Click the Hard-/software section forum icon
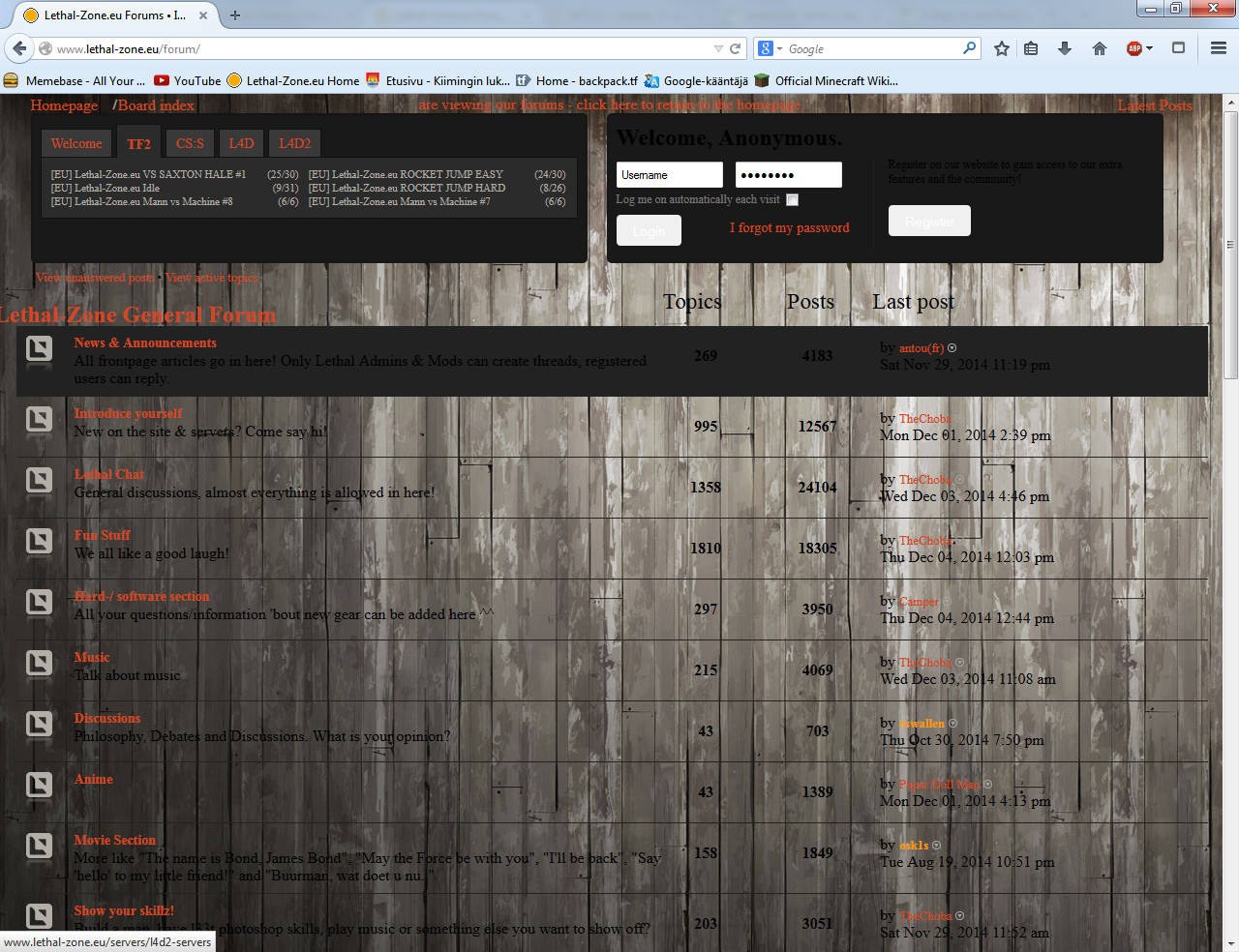Viewport: 1239px width, 952px height. click(39, 602)
